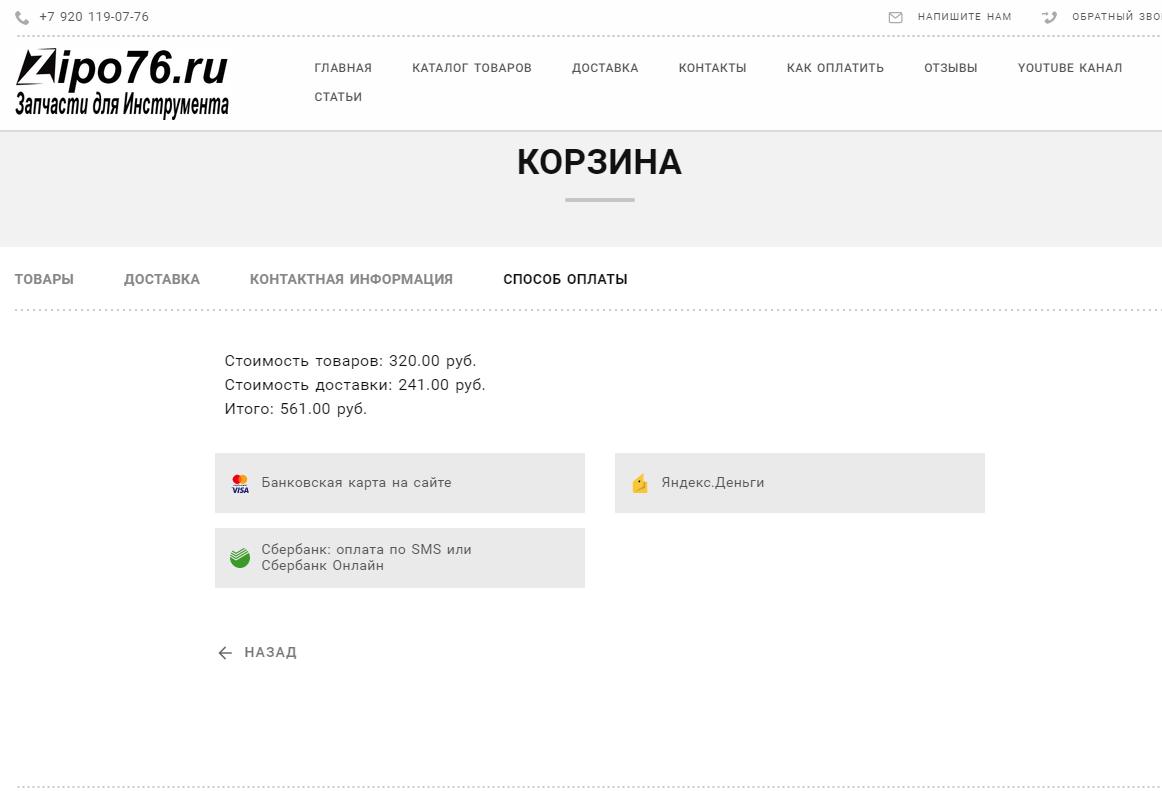Viewport: 1162px width, 791px height.
Task: Open КАТАЛОГ ТОВАРОВ from the main menu
Action: (x=471, y=67)
